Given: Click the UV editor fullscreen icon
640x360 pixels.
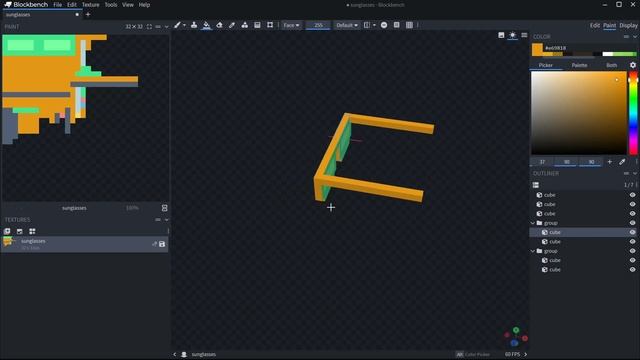Looking at the screenshot, I should 149,27.
